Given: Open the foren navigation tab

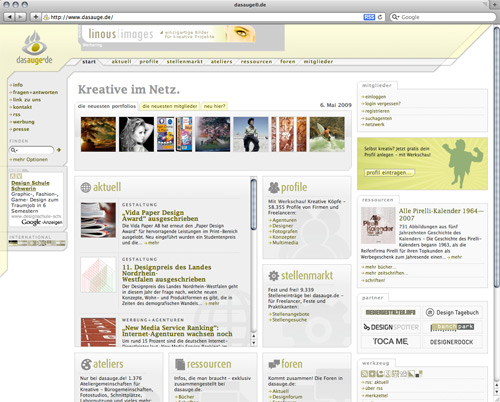Looking at the screenshot, I should (x=288, y=62).
